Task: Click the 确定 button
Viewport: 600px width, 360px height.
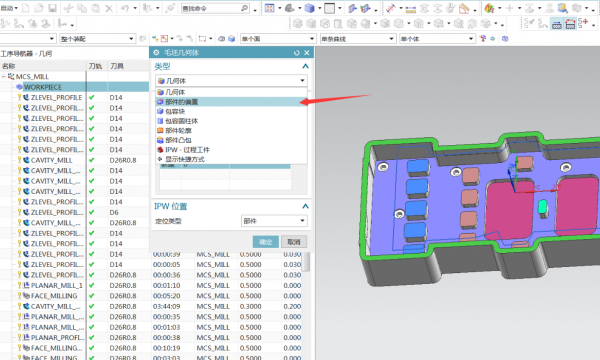Action: pos(266,242)
